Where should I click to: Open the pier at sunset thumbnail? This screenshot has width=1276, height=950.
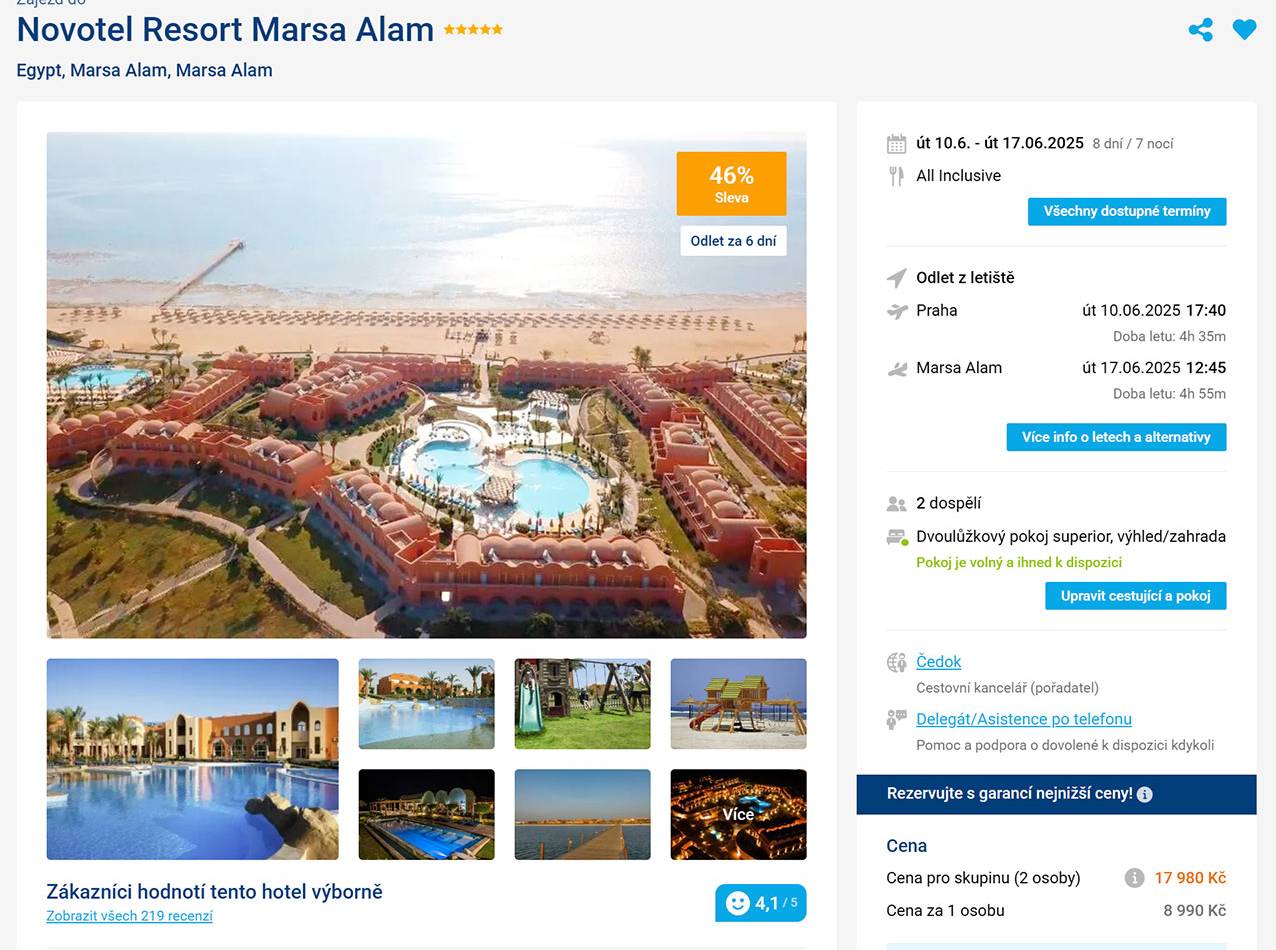point(582,814)
